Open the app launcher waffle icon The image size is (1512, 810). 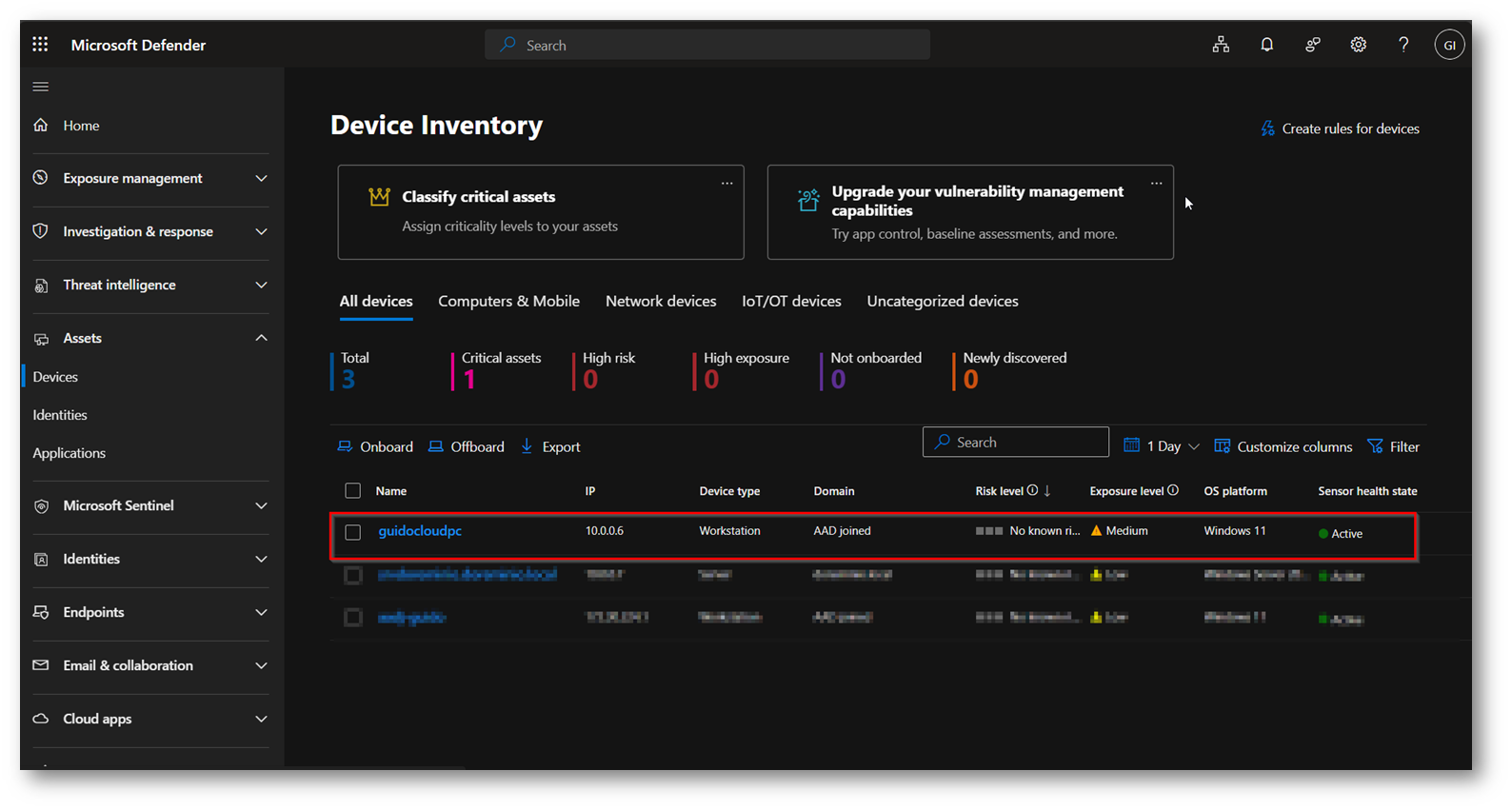pos(40,45)
